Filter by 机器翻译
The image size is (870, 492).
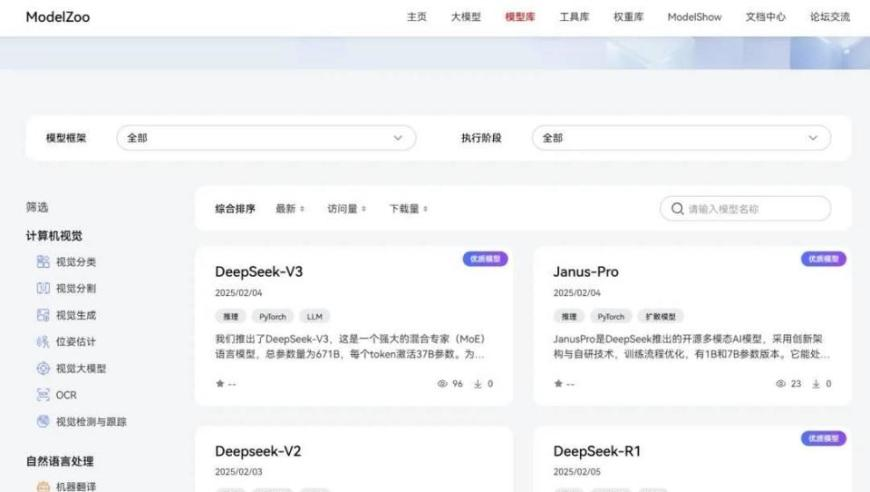[x=76, y=486]
